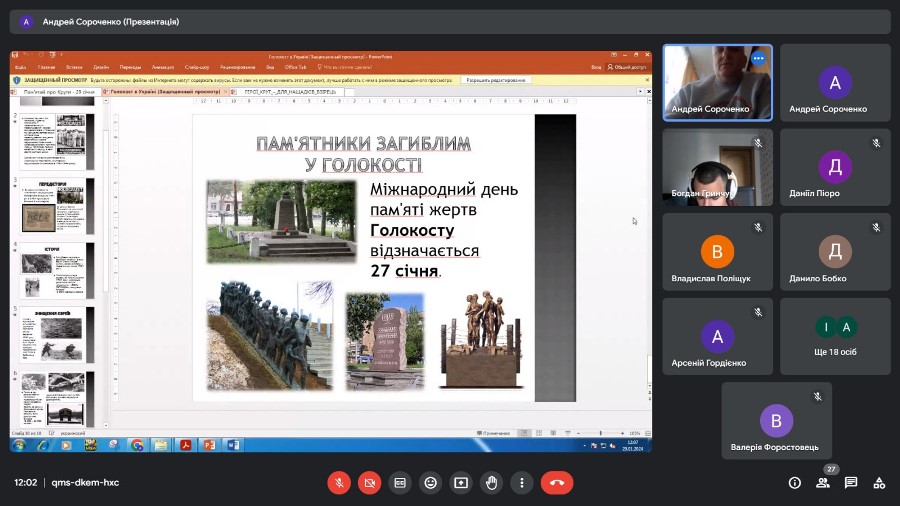This screenshot has width=900, height=506.
Task: Open the activities panel icon
Action: (879, 482)
